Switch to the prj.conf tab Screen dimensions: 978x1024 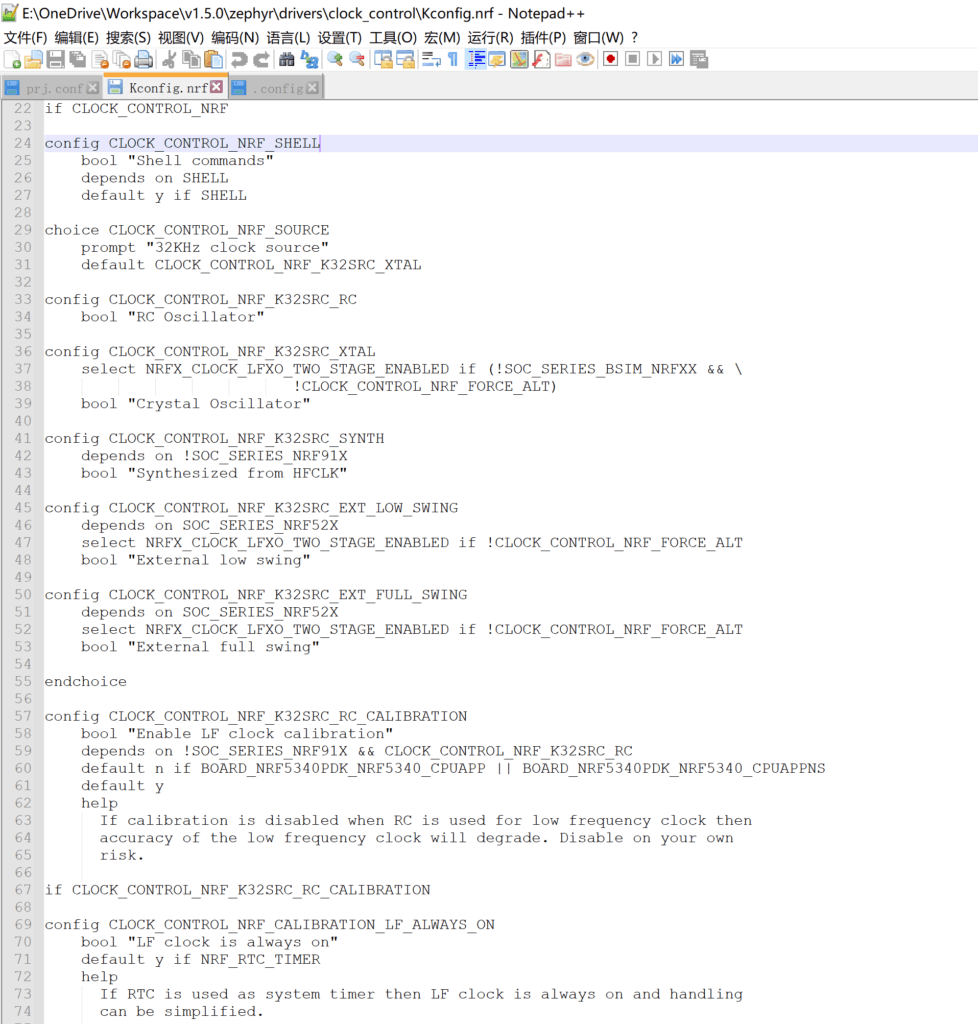pyautogui.click(x=54, y=88)
